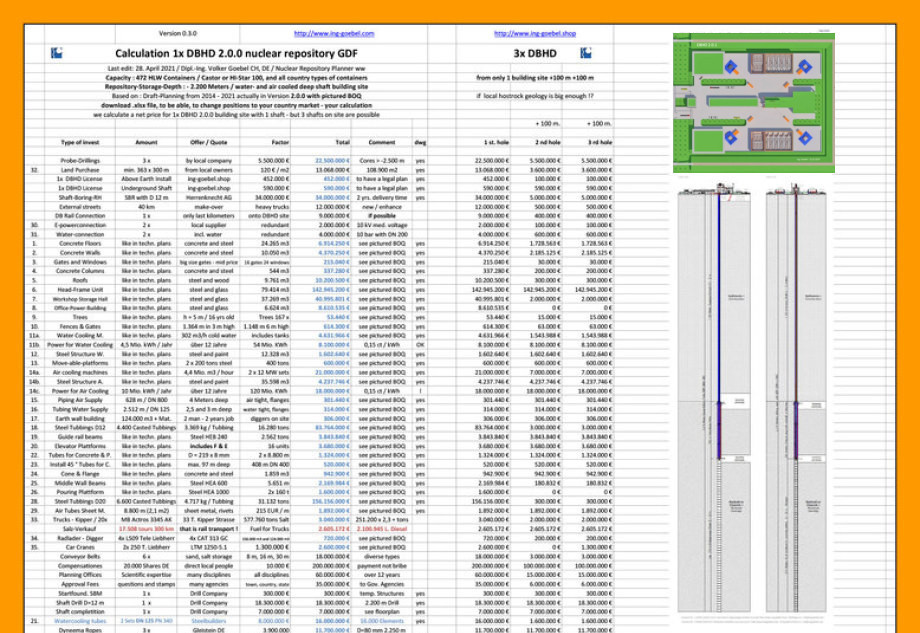Screen dimensions: 920x633
Task: Click the 'Offer / Quote' column header
Action: click(211, 143)
